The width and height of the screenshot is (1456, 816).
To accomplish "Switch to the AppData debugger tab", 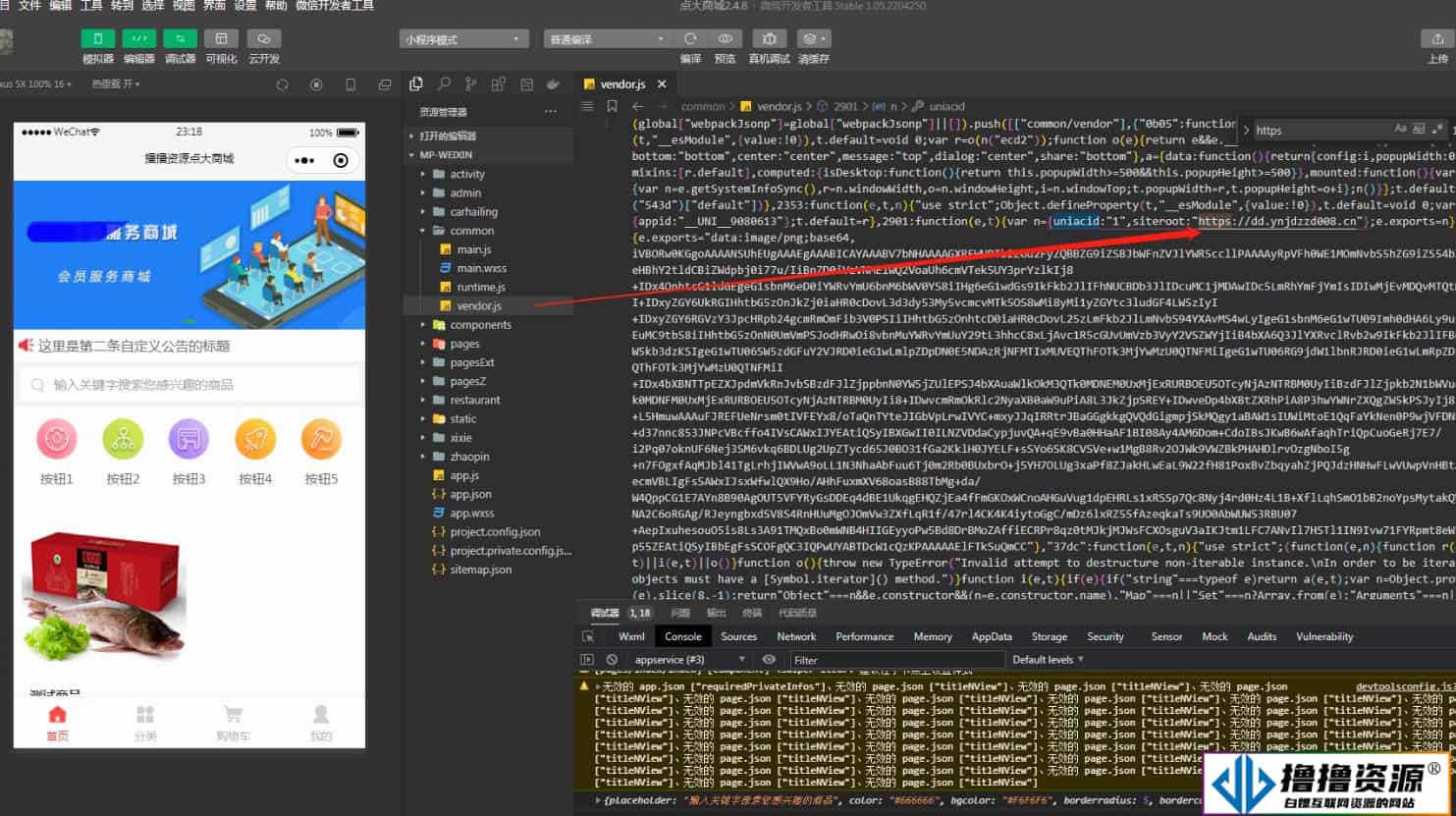I will pyautogui.click(x=992, y=636).
